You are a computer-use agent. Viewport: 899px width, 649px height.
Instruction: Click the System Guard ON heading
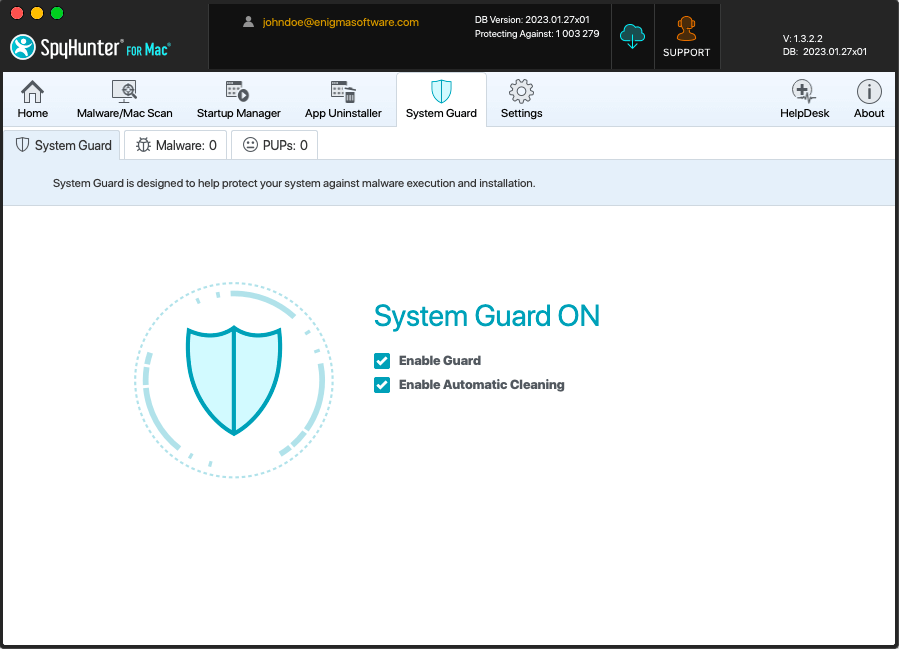click(x=486, y=317)
